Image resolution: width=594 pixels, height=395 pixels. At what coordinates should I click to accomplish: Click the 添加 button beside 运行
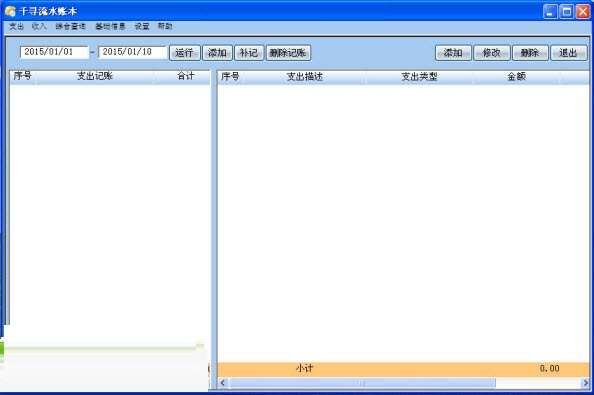[217, 53]
